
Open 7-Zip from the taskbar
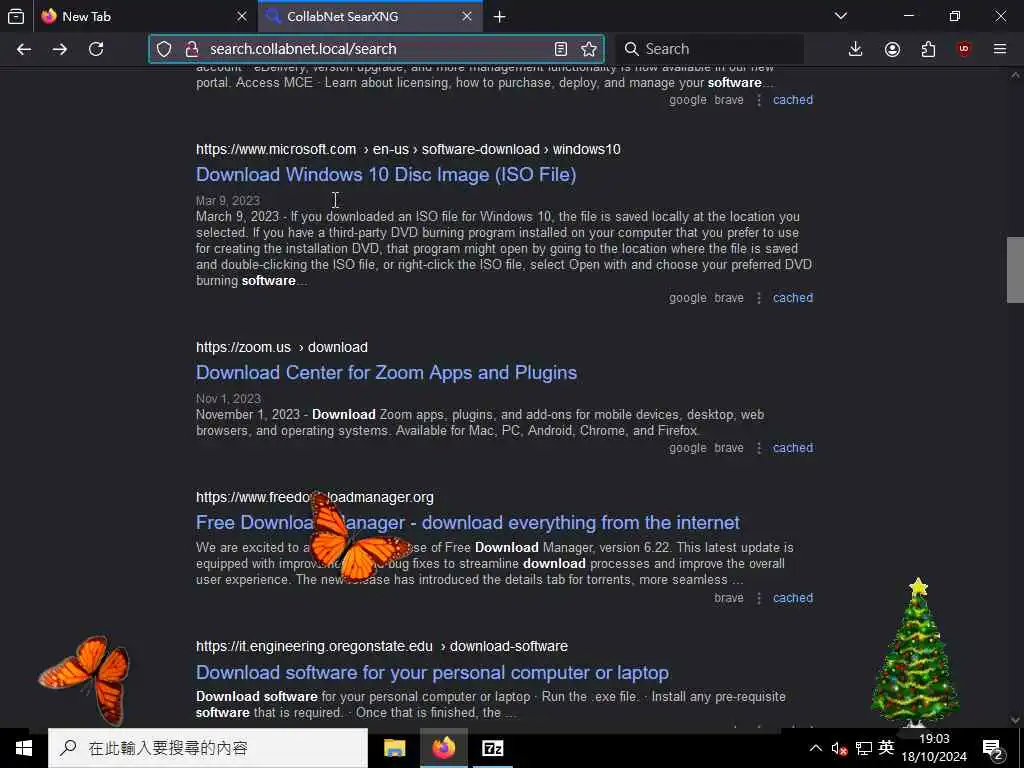tap(492, 748)
